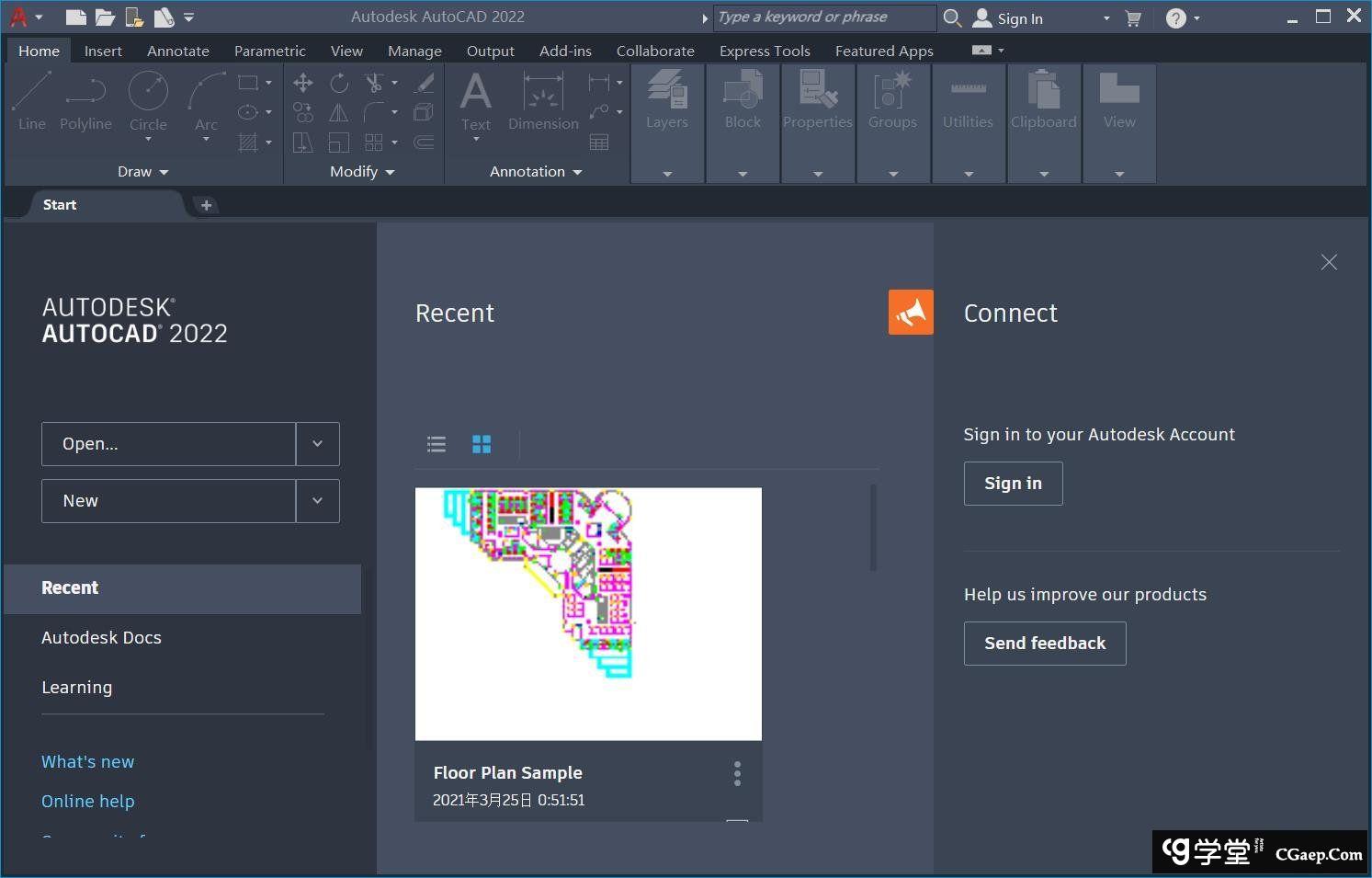Open the Floor Plan Sample thumbnail

pos(588,613)
